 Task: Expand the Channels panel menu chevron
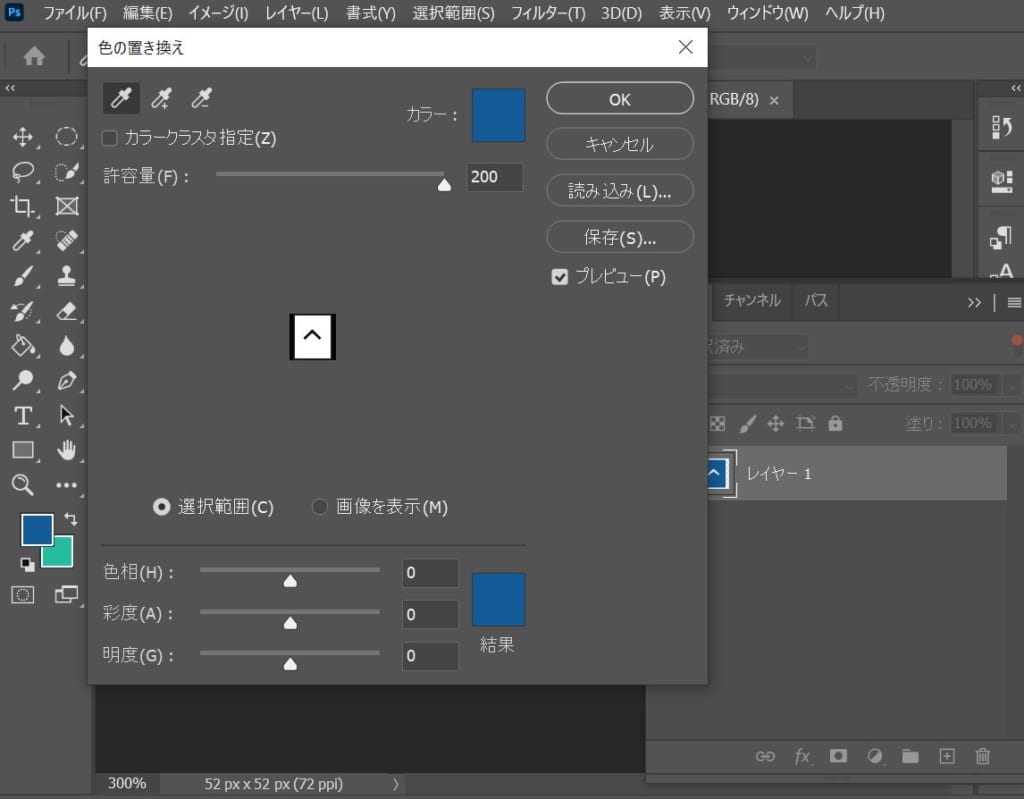pos(975,301)
